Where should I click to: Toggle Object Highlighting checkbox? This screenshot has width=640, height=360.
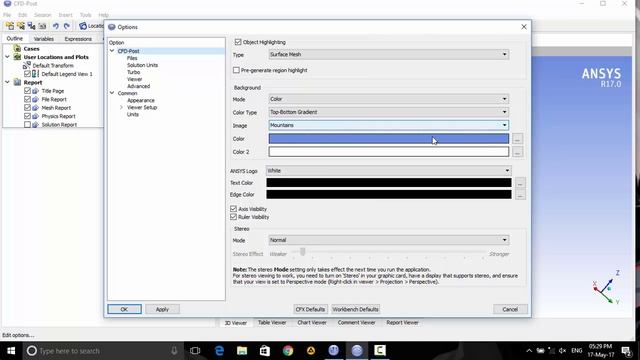click(238, 42)
